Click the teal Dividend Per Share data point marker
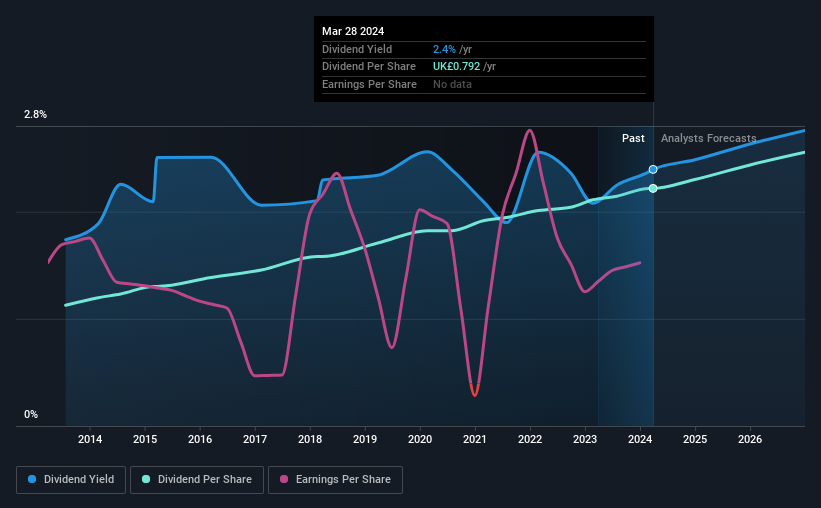 (x=653, y=189)
